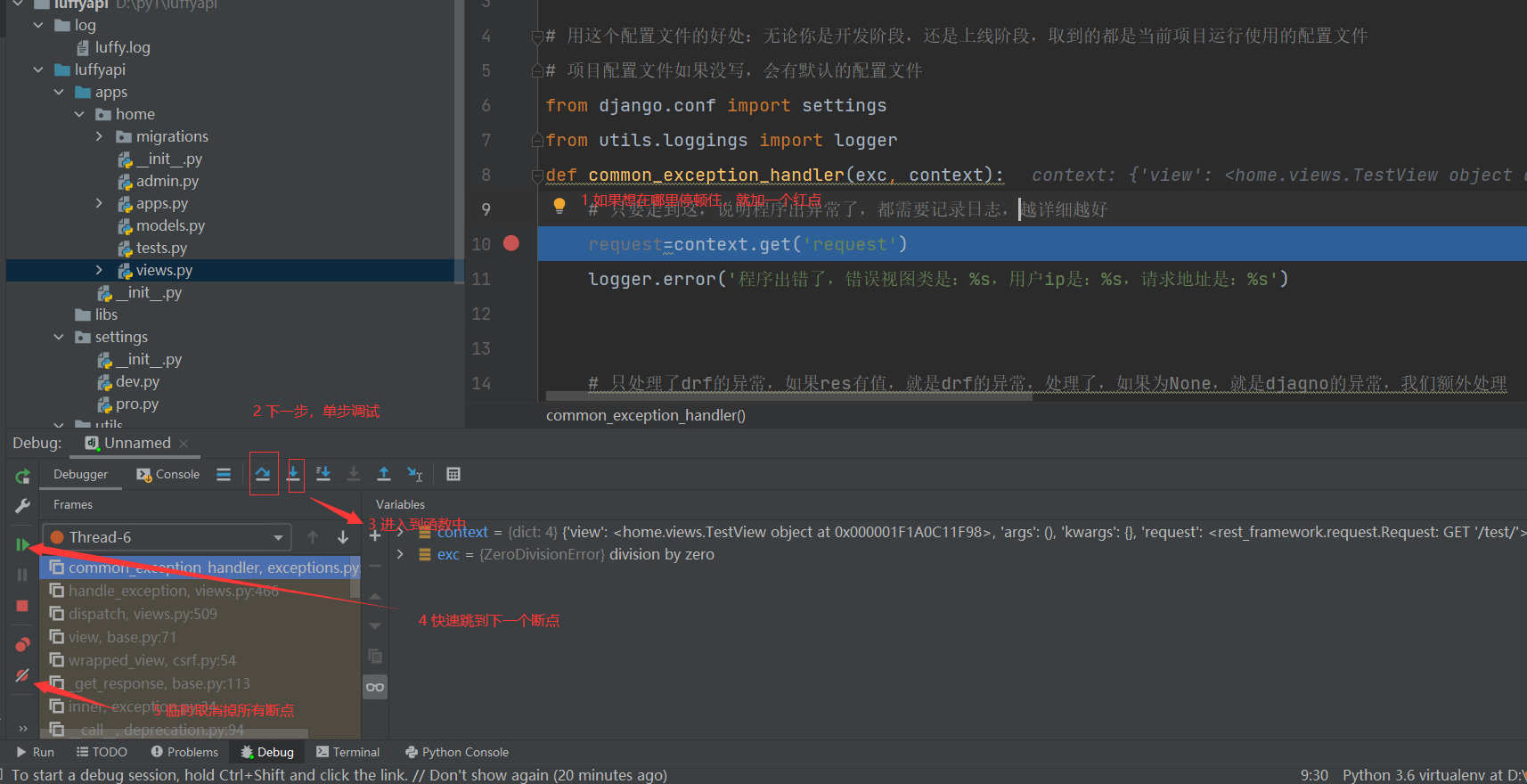The image size is (1527, 784).
Task: Close the Unnamed debug tab
Action: (184, 443)
